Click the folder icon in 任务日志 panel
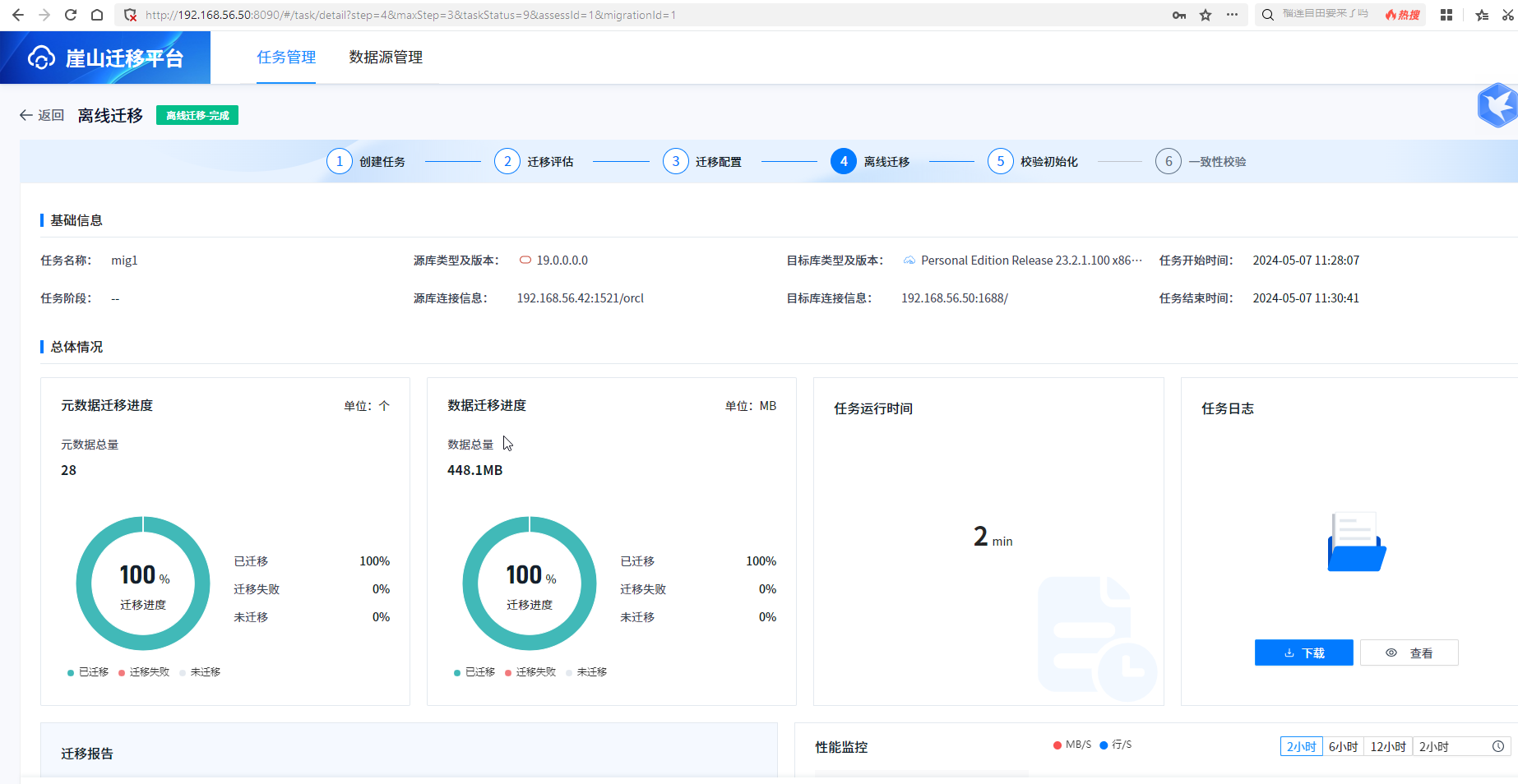The width and height of the screenshot is (1518, 784). [1357, 542]
